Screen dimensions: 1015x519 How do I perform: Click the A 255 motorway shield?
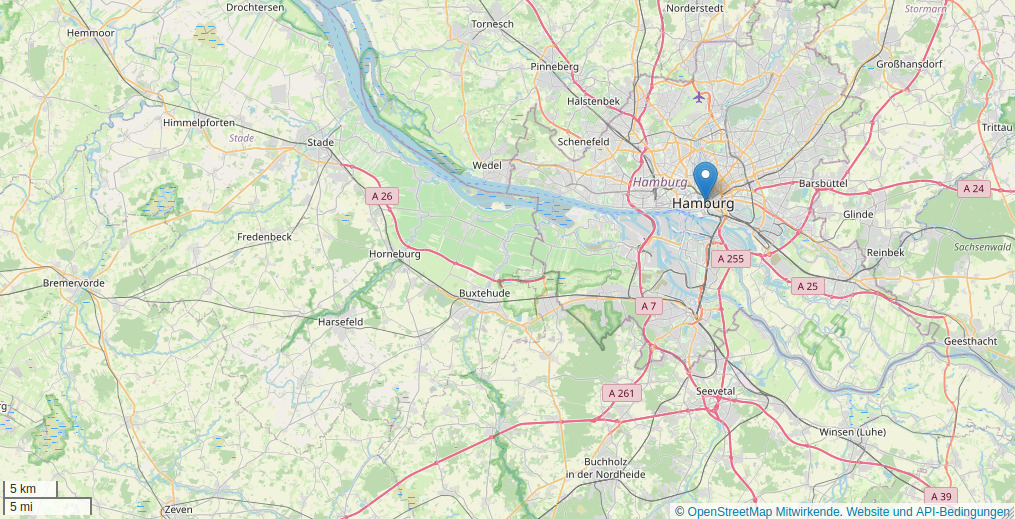[731, 259]
